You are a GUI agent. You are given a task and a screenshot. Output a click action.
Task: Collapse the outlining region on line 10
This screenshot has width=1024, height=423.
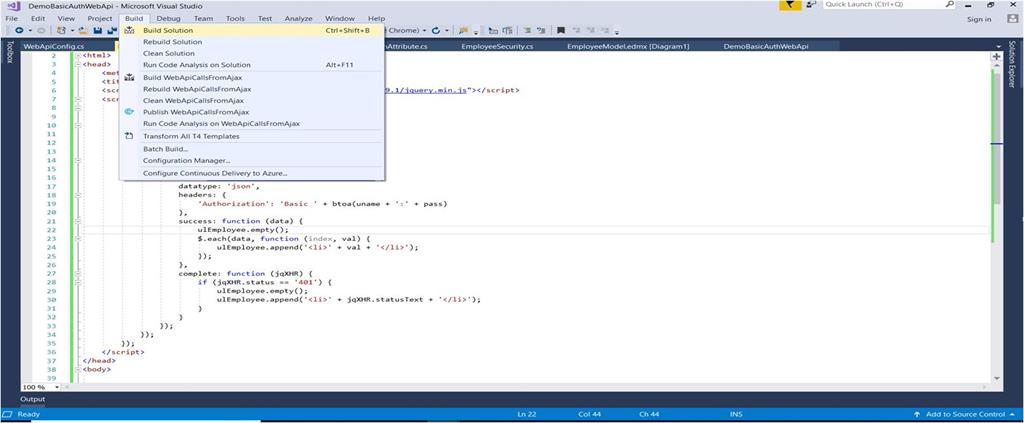pyautogui.click(x=77, y=125)
